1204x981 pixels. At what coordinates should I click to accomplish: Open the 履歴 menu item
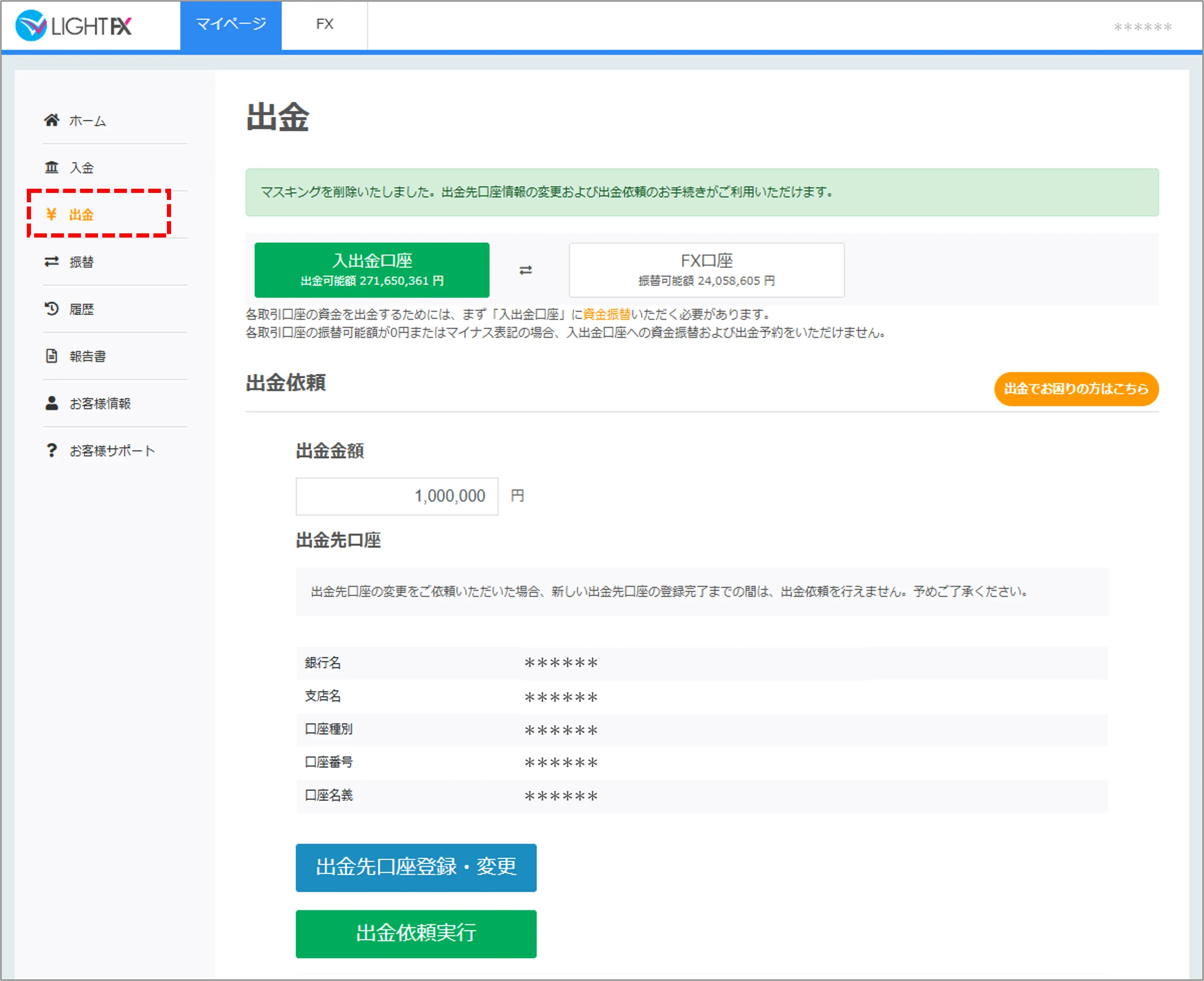coord(81,309)
